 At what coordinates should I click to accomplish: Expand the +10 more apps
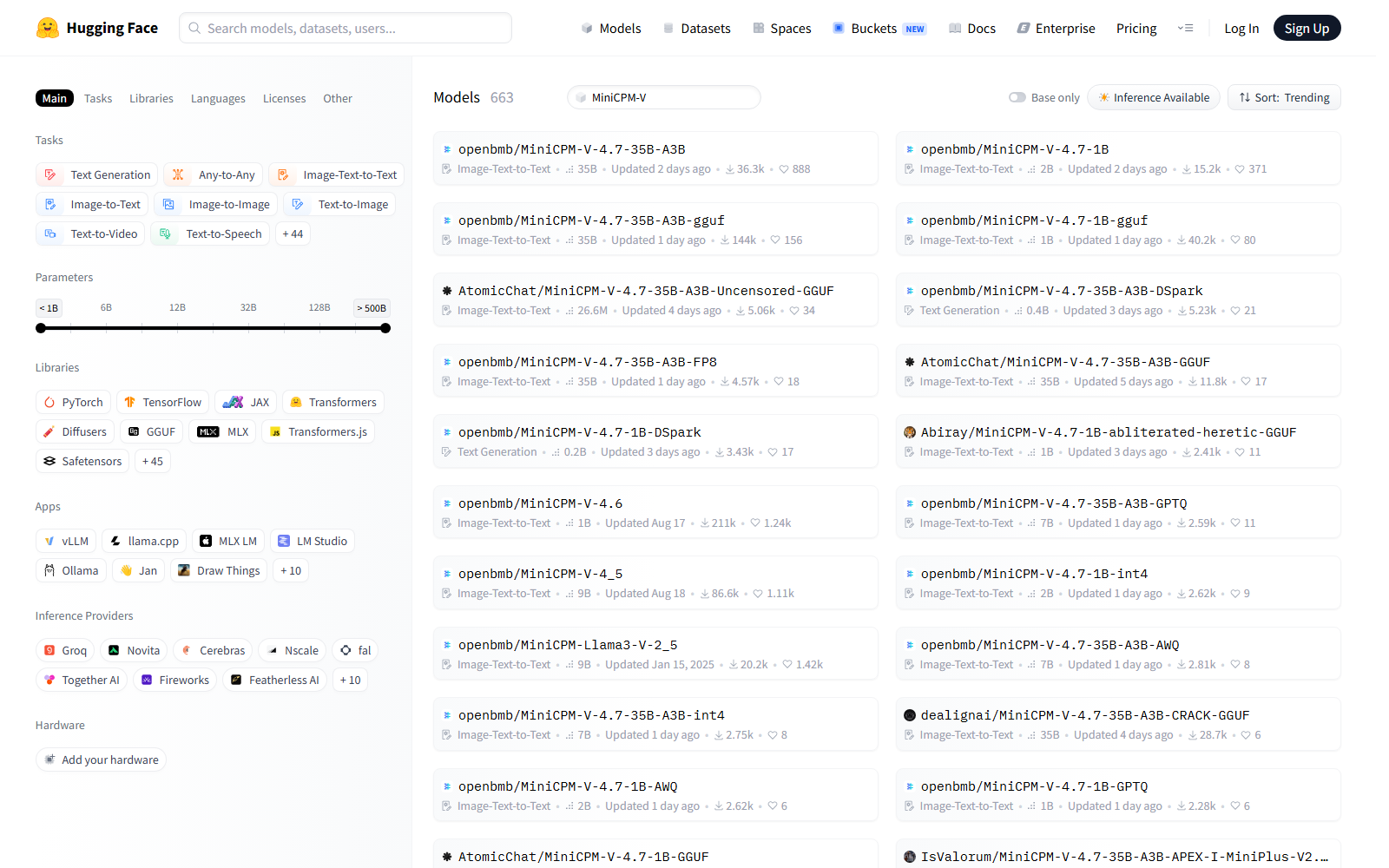click(x=291, y=570)
